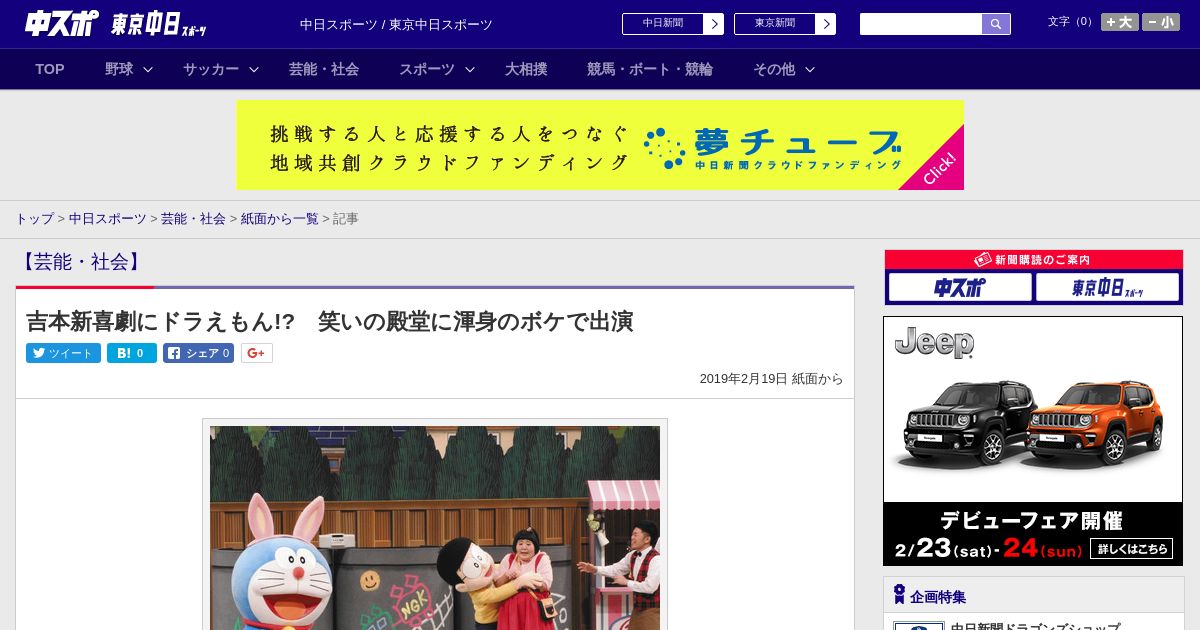Click the search magnifier button
Viewport: 1200px width, 630px height.
pos(996,24)
